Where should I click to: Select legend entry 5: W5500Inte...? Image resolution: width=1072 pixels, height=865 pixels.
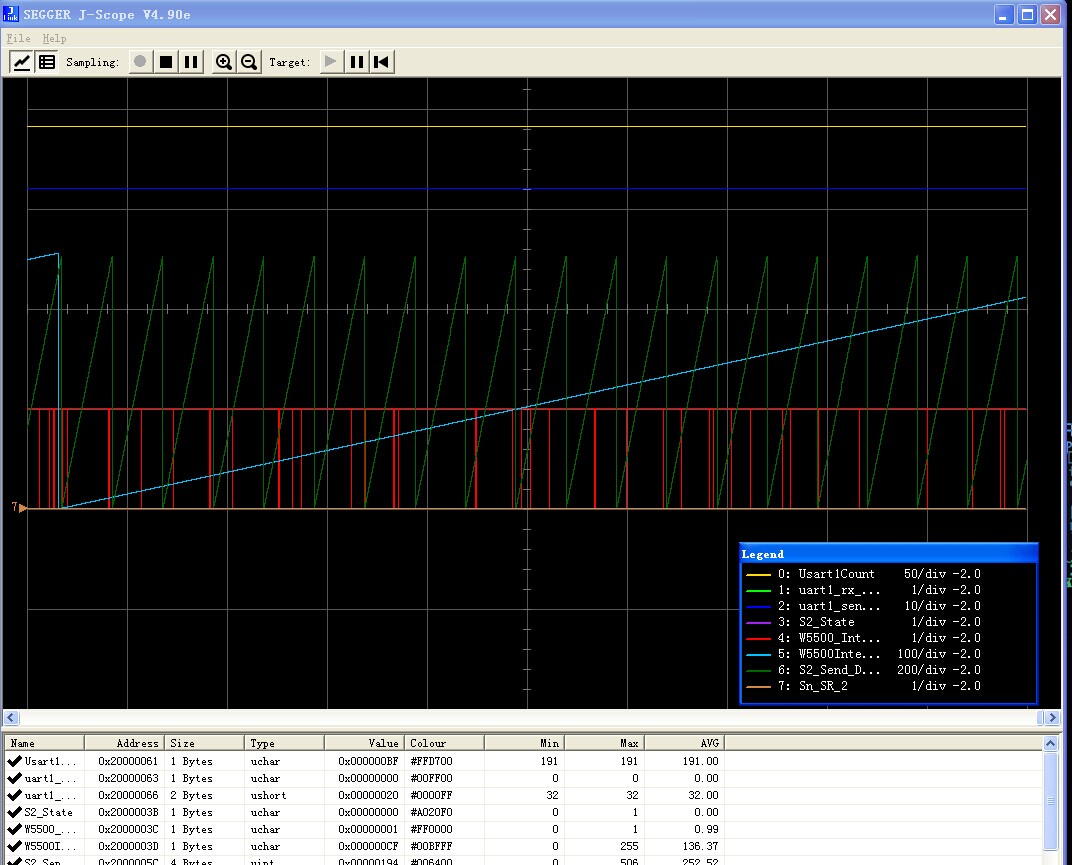pyautogui.click(x=863, y=654)
